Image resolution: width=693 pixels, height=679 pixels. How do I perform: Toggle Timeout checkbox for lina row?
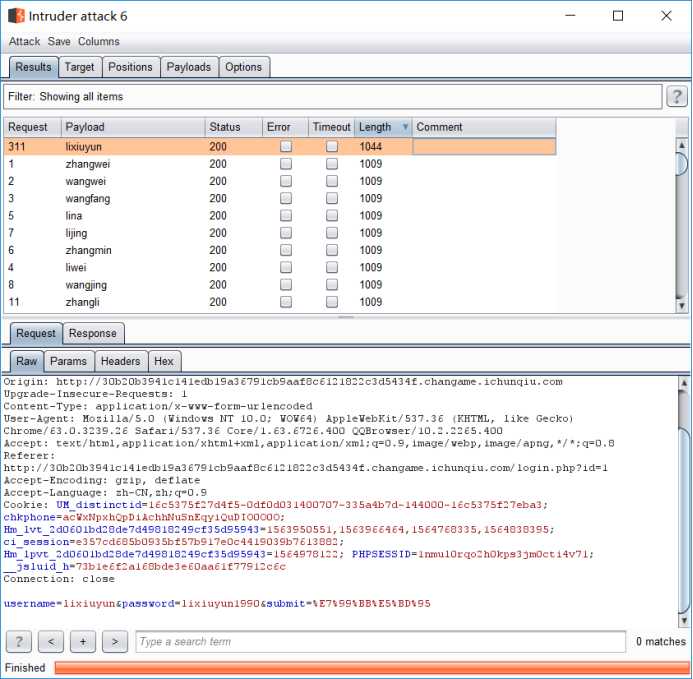(x=332, y=216)
